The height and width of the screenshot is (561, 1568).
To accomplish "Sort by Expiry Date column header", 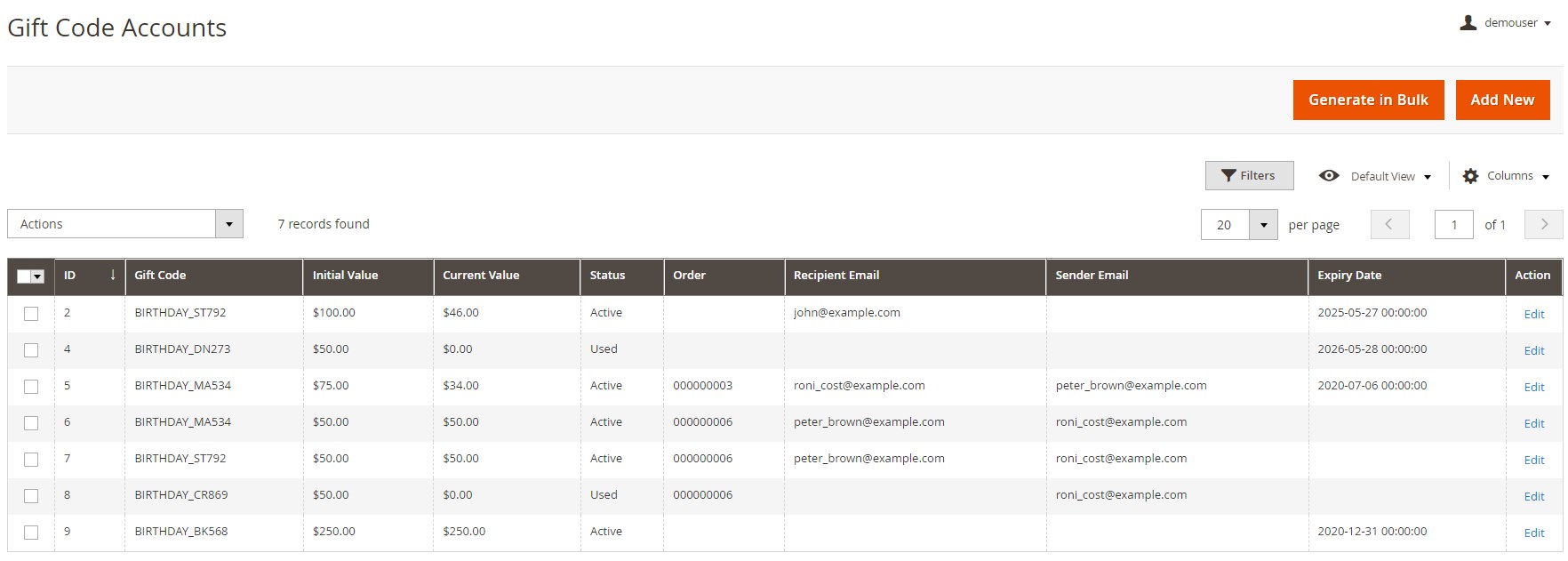I will pyautogui.click(x=1406, y=276).
